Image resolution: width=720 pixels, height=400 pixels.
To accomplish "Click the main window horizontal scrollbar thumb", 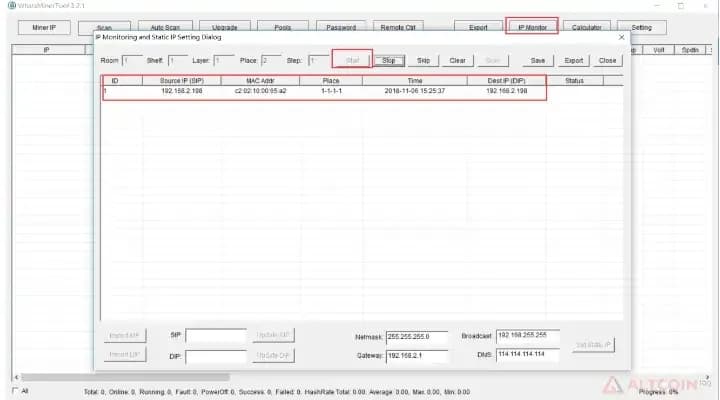I will (125, 377).
